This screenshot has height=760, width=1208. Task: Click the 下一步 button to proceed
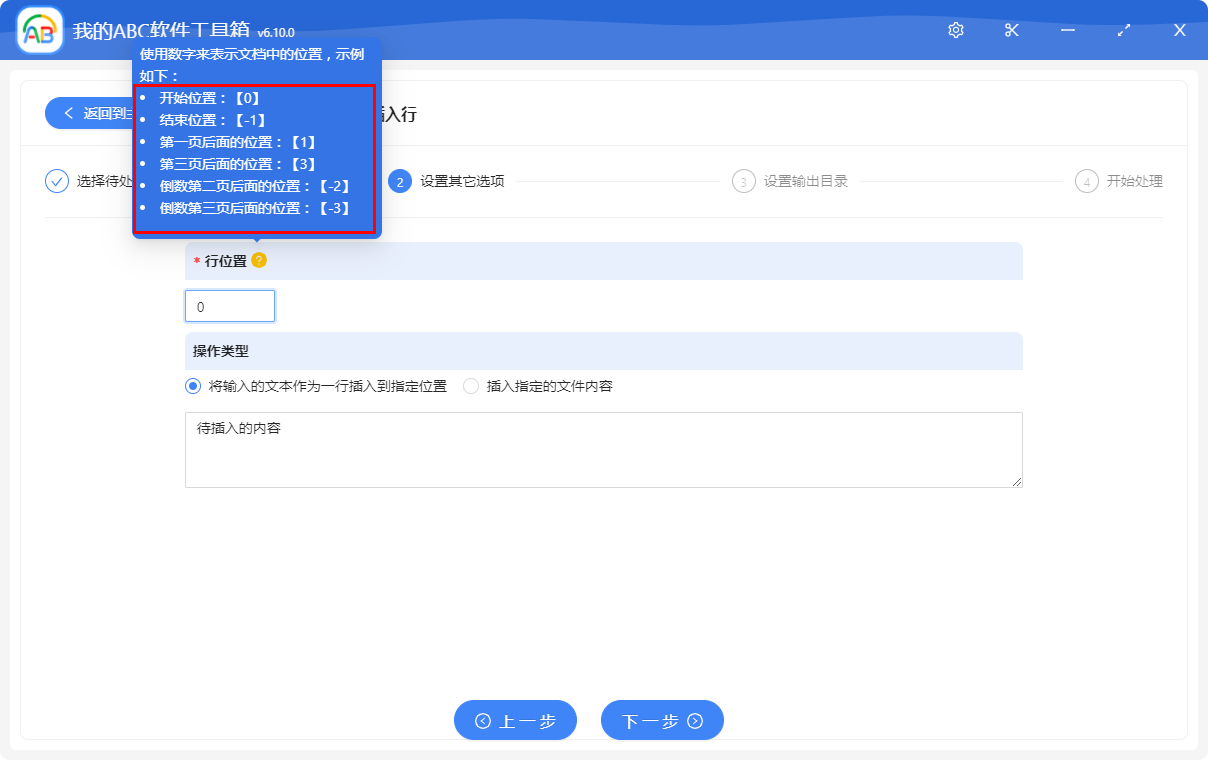pos(661,720)
